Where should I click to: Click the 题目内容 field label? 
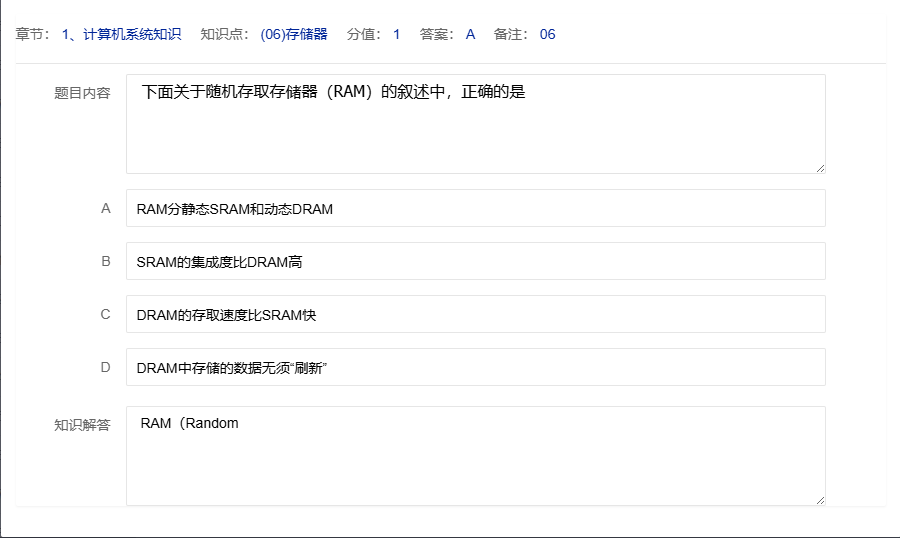pyautogui.click(x=82, y=93)
